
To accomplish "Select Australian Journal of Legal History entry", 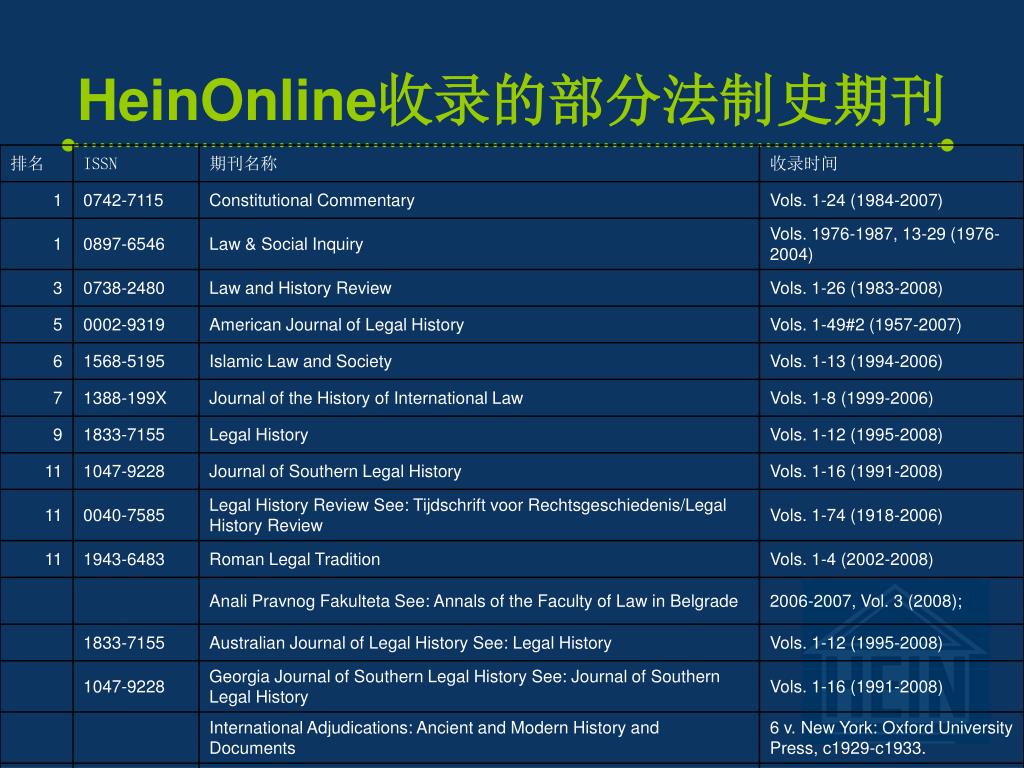I will (410, 643).
